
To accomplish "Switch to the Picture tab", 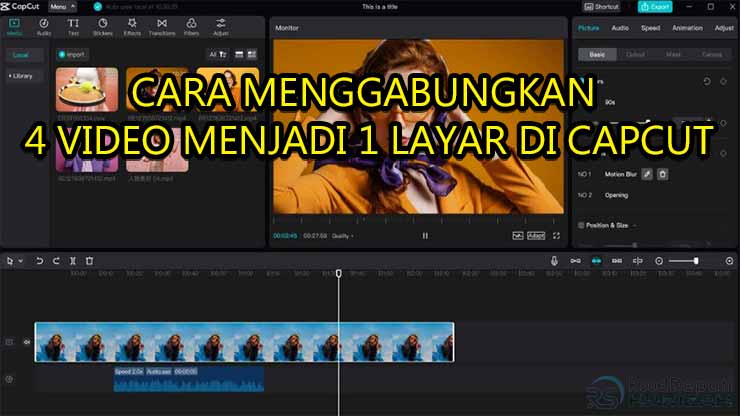I will (x=589, y=28).
